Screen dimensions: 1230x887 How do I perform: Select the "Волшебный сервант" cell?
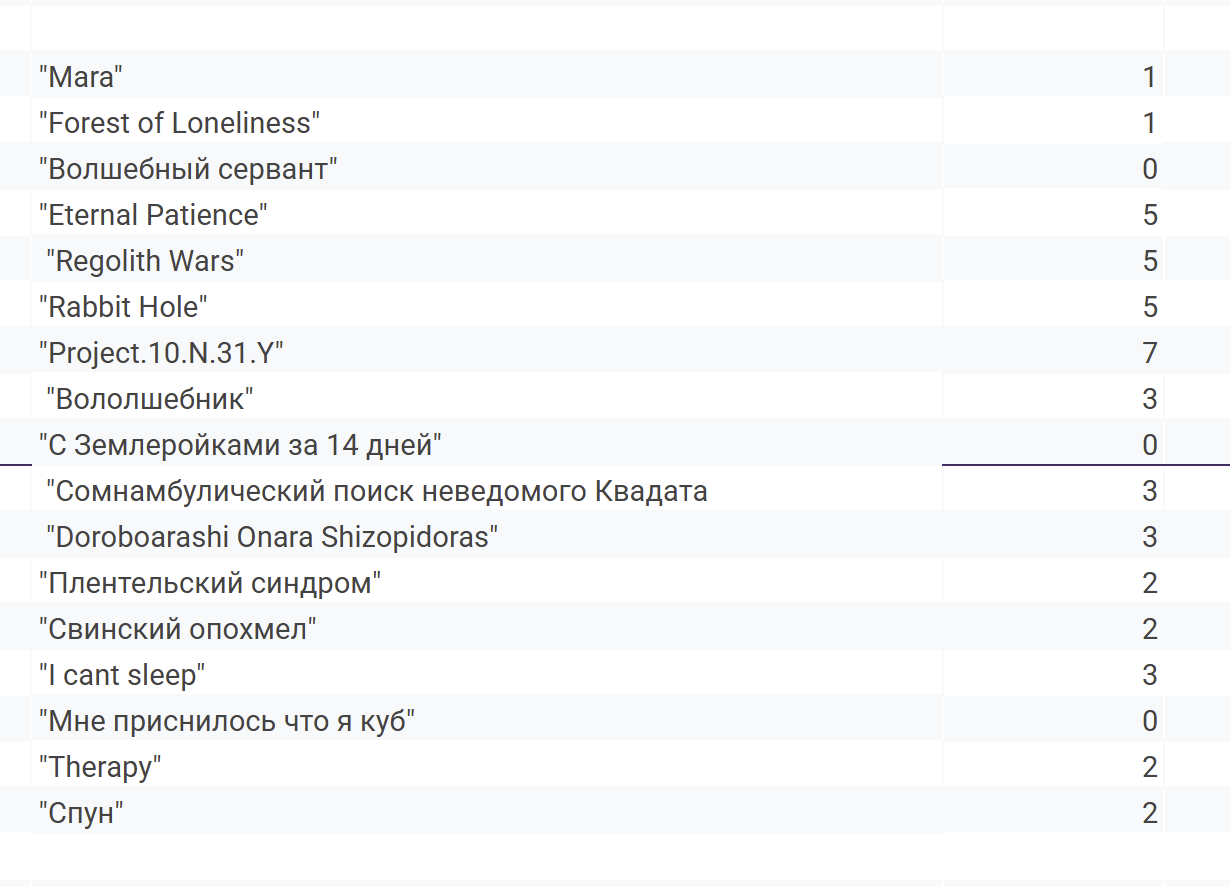coord(486,168)
